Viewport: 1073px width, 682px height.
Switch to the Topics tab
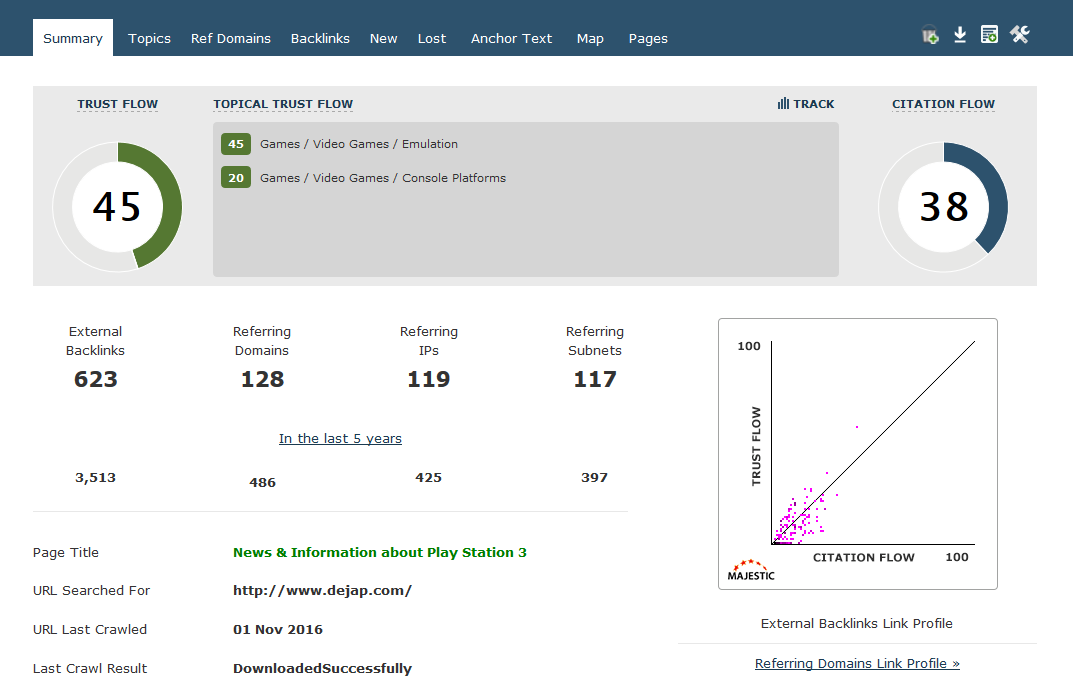149,38
